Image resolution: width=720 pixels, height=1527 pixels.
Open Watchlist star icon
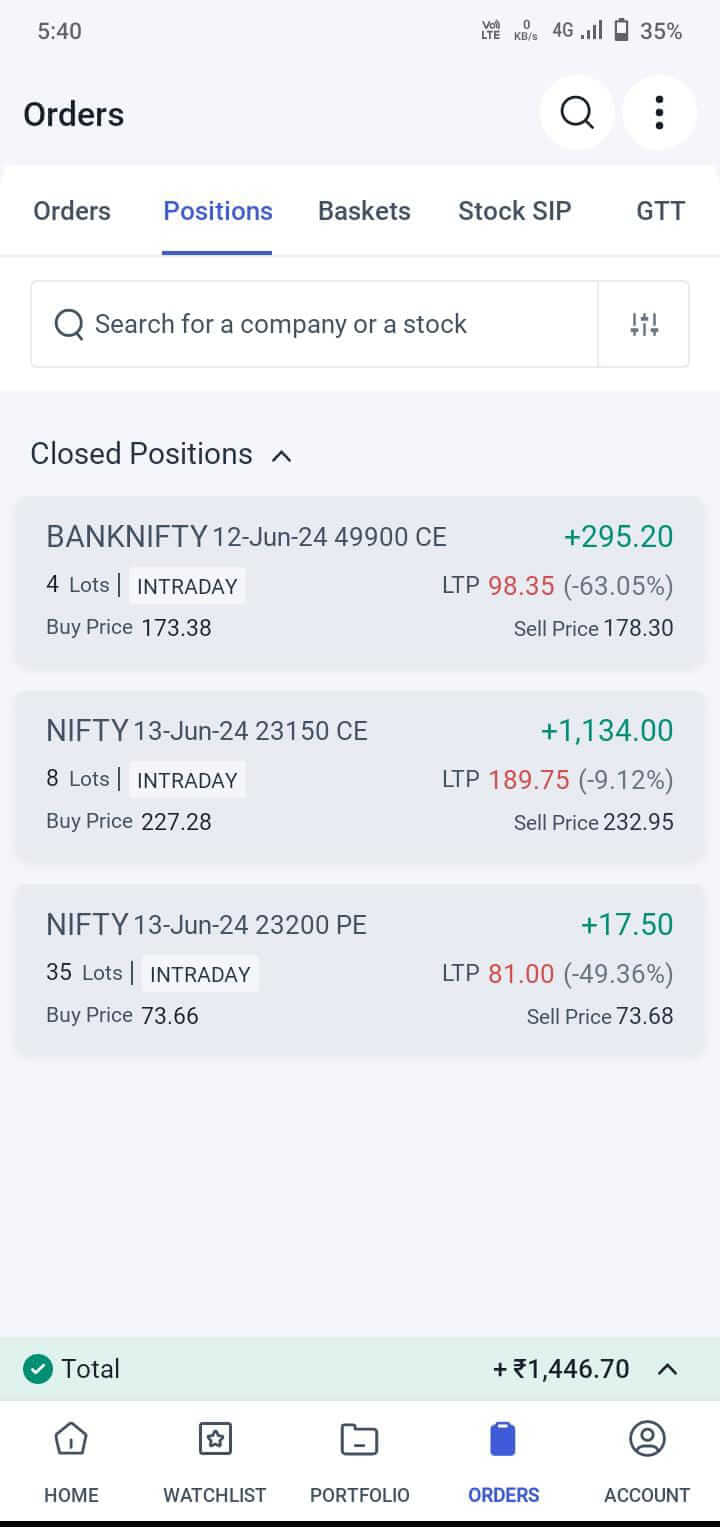[215, 1440]
